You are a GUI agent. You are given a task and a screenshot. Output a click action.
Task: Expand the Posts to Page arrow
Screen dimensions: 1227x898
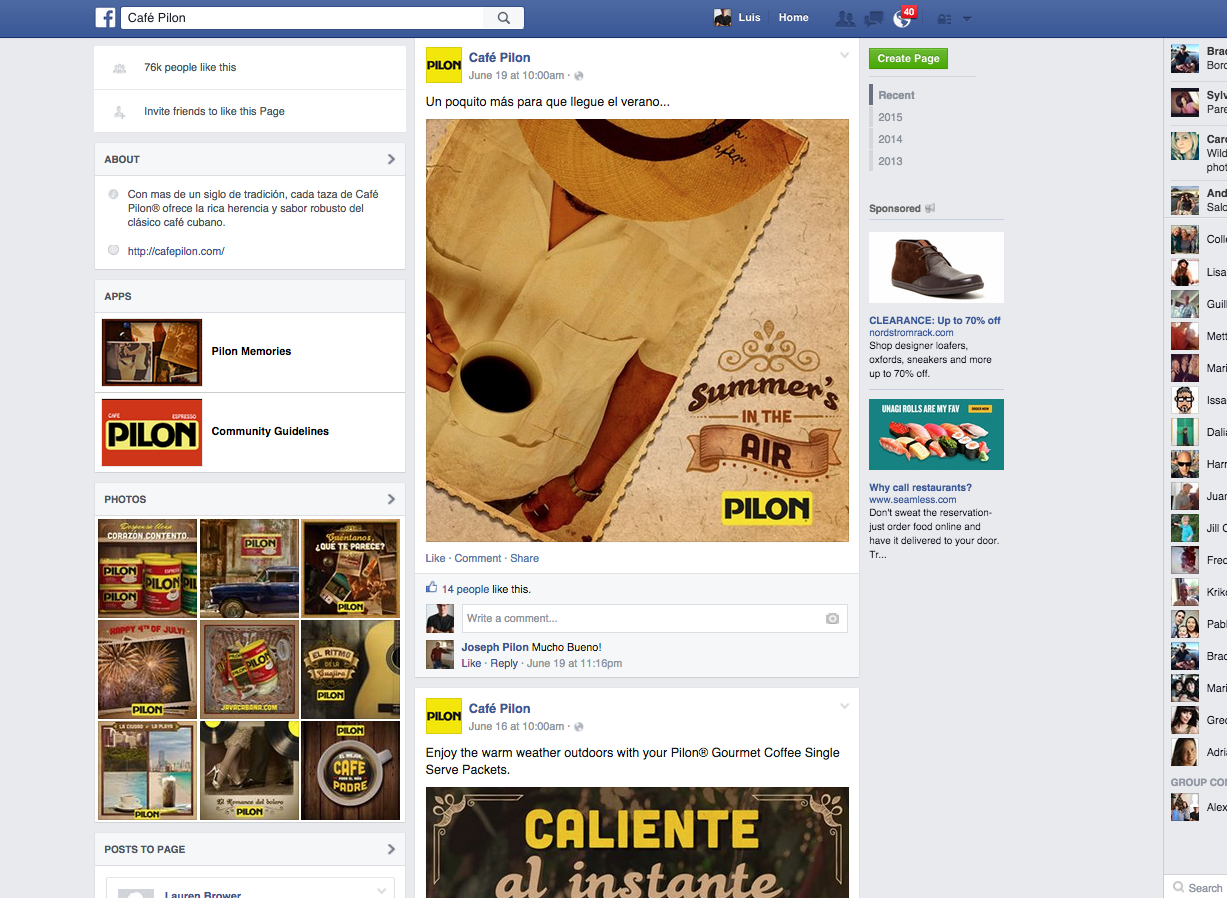(391, 849)
